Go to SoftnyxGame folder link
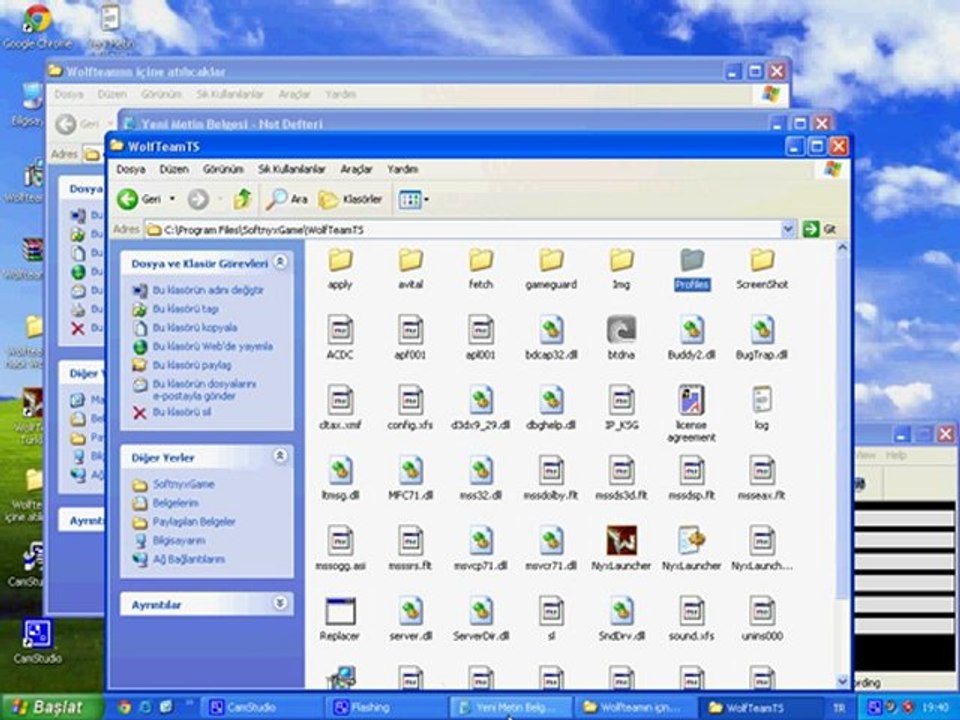Image resolution: width=960 pixels, height=720 pixels. tap(183, 484)
